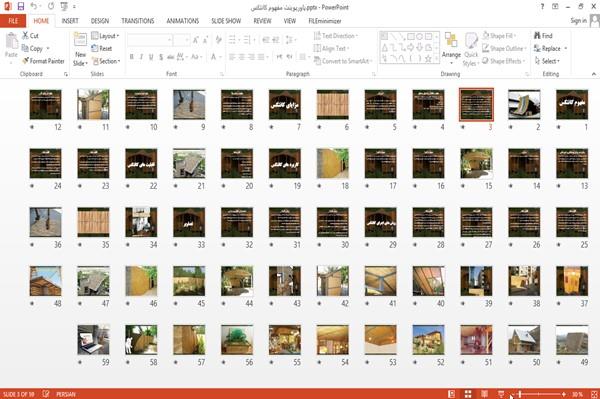Screen dimensions: 600x399
Task: Select slide thumbnail 1
Action: pyautogui.click(x=572, y=104)
